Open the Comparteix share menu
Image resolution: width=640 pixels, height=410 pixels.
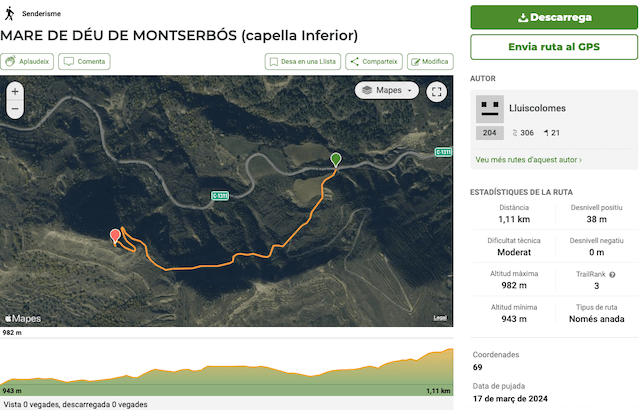point(374,61)
